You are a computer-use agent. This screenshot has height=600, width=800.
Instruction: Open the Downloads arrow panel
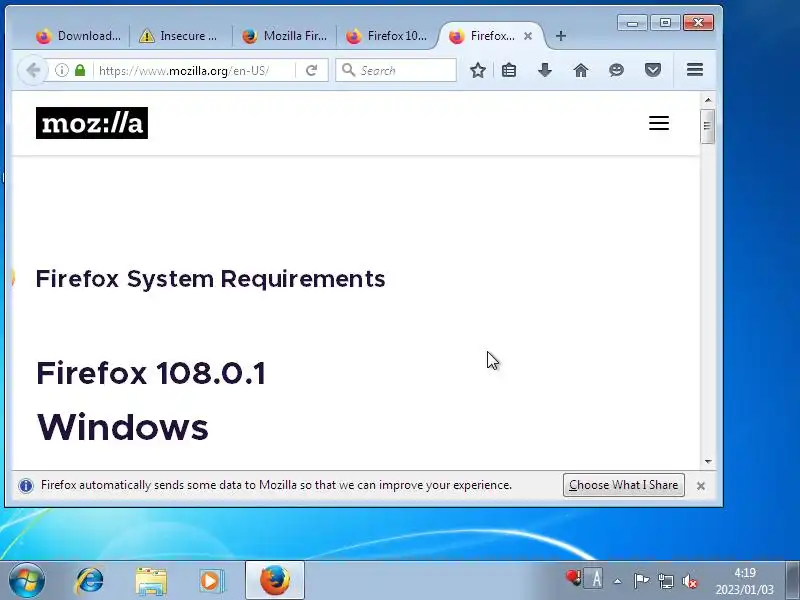point(545,70)
